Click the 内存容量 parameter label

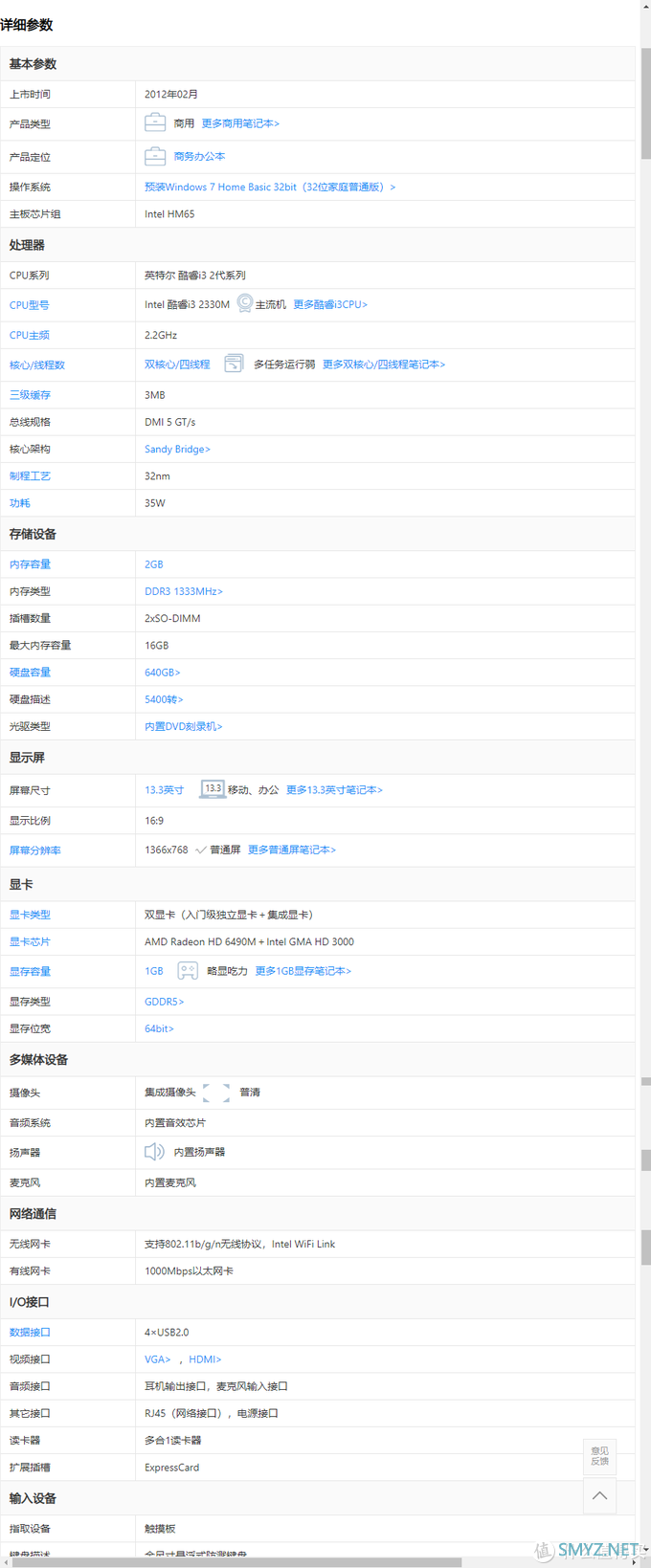click(x=31, y=565)
